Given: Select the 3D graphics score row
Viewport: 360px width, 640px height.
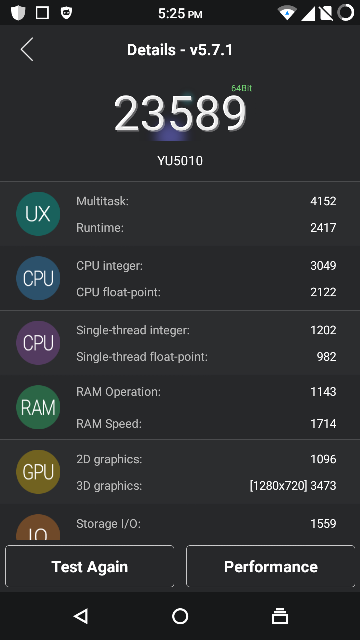Looking at the screenshot, I should (x=206, y=486).
